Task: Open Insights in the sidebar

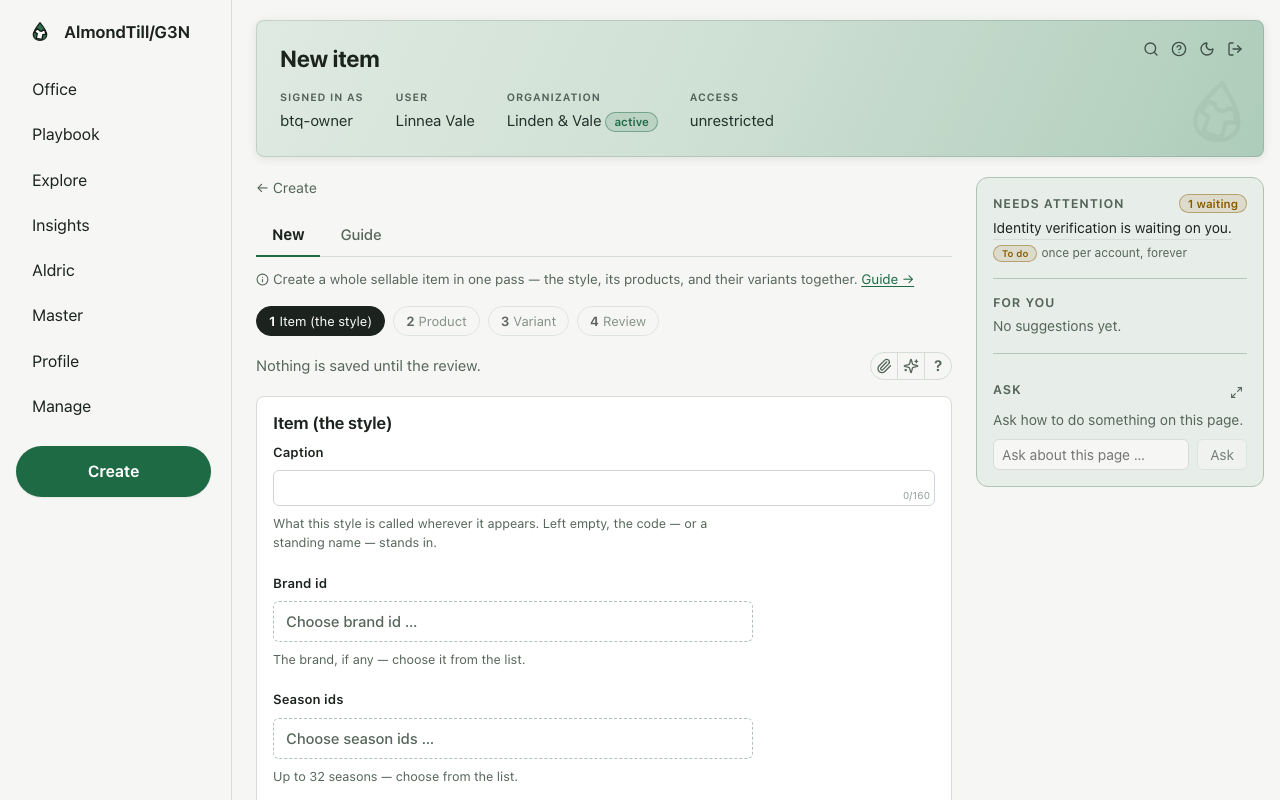Action: tap(61, 225)
